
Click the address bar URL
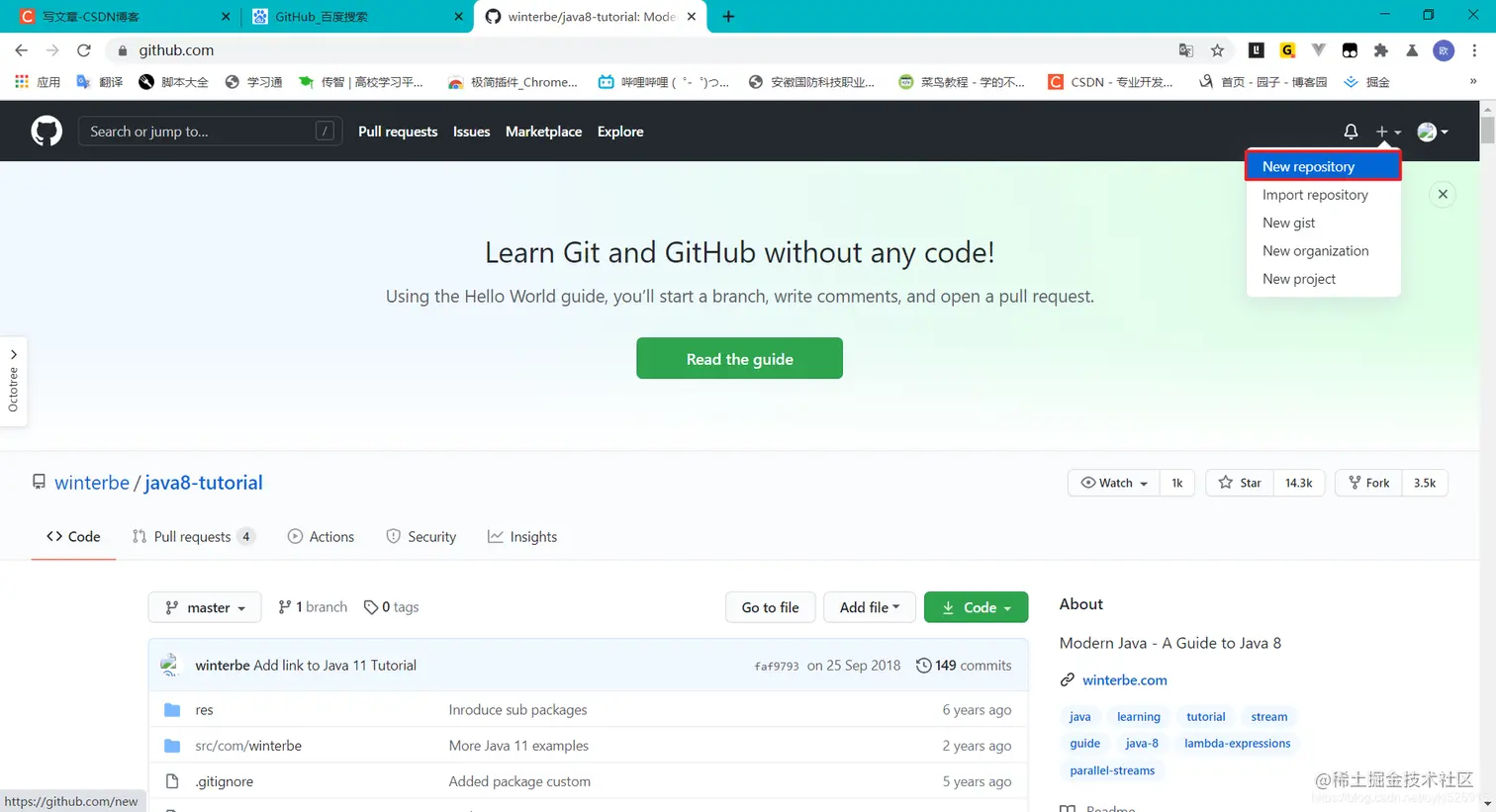coord(176,50)
